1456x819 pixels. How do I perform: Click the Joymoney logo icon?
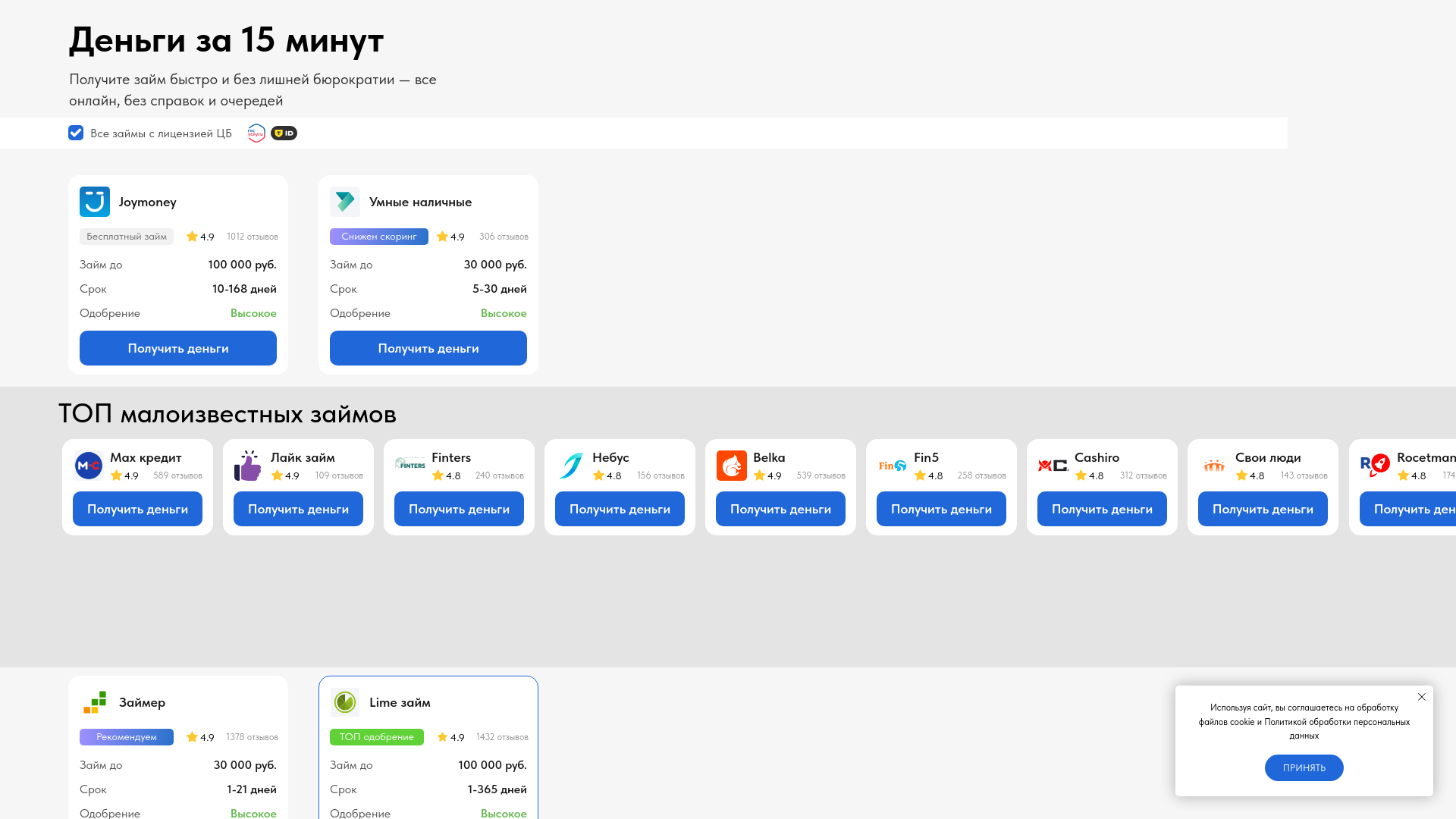95,202
